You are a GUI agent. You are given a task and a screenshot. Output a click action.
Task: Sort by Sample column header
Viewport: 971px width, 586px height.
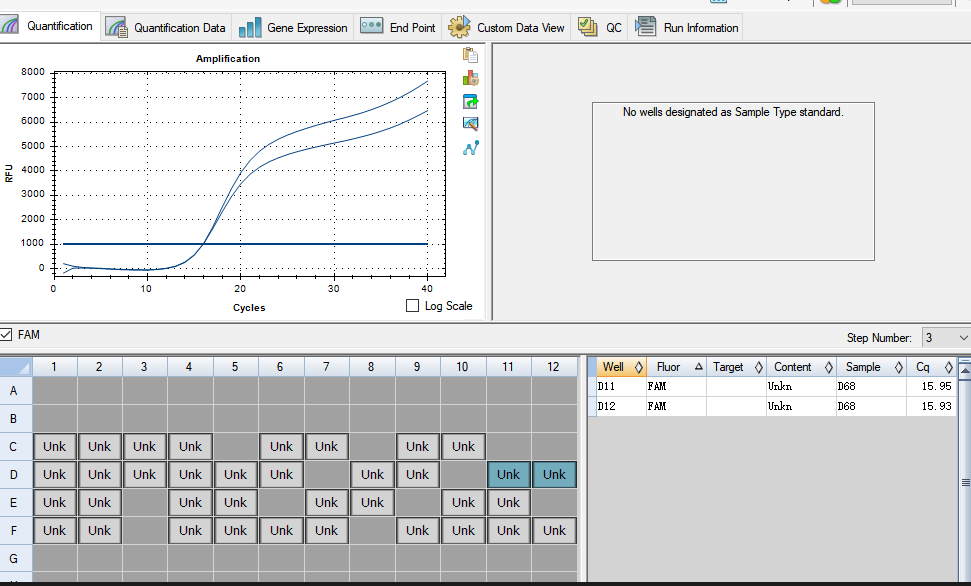click(871, 367)
